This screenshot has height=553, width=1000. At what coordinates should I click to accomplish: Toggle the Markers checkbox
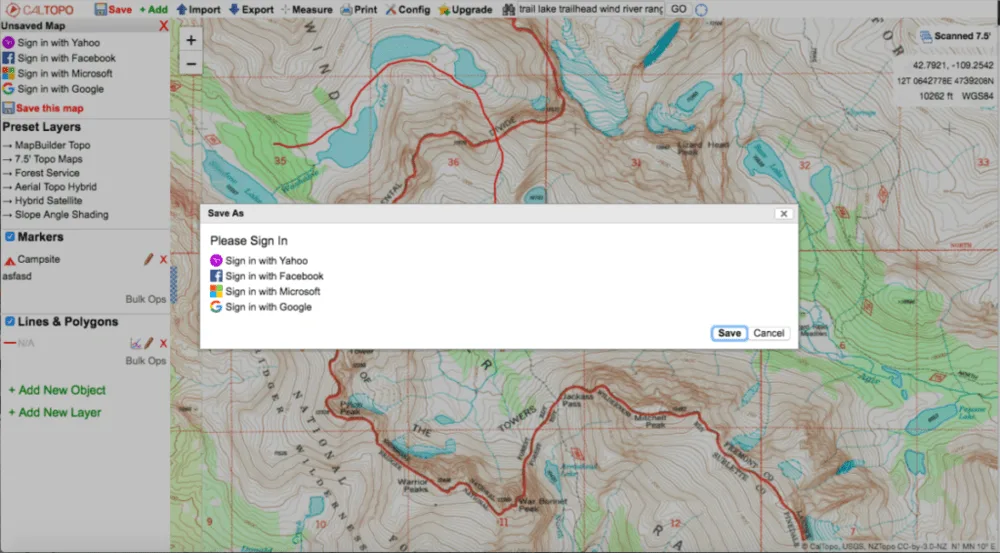9,237
